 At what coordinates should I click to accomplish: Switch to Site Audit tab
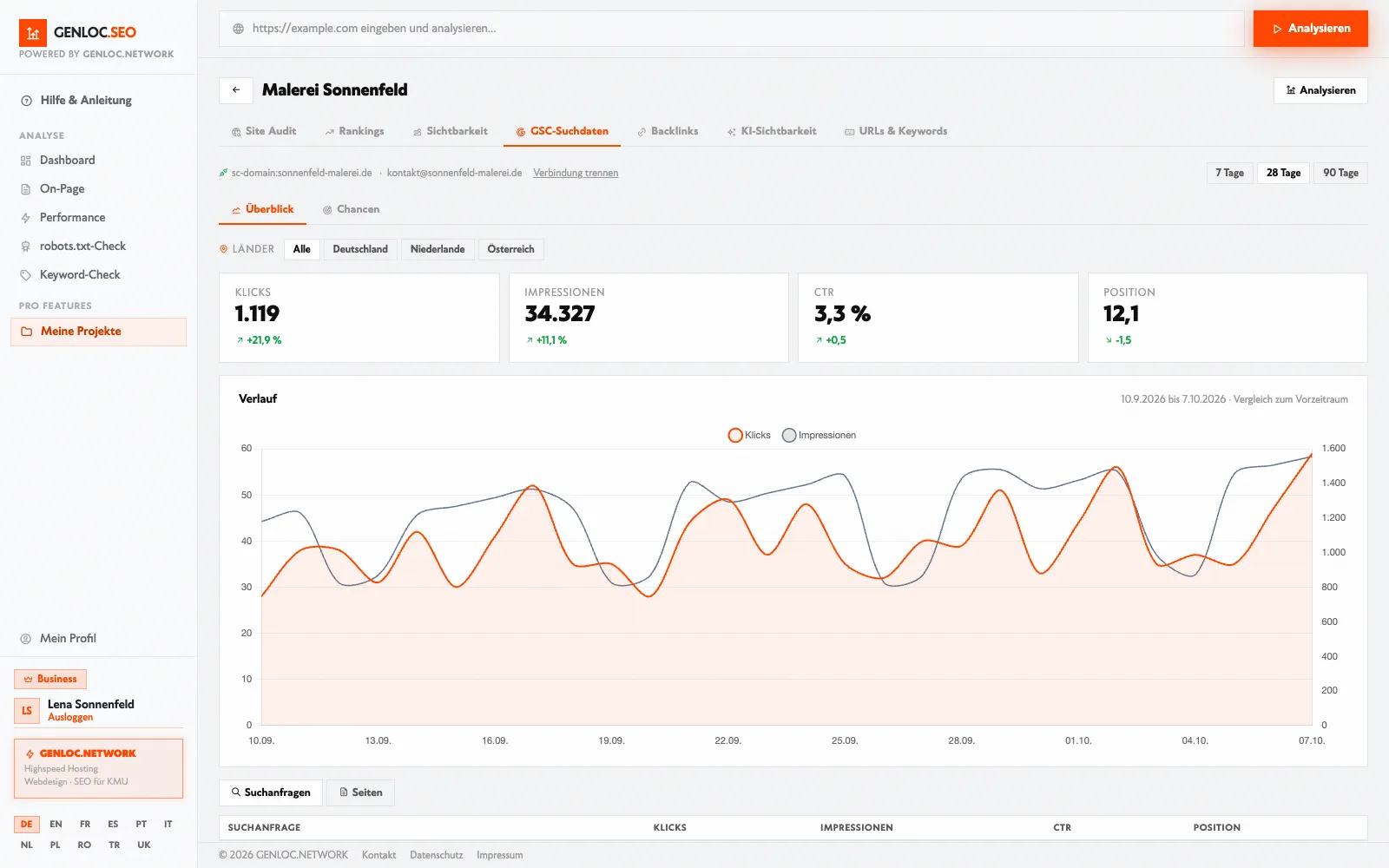(x=264, y=132)
